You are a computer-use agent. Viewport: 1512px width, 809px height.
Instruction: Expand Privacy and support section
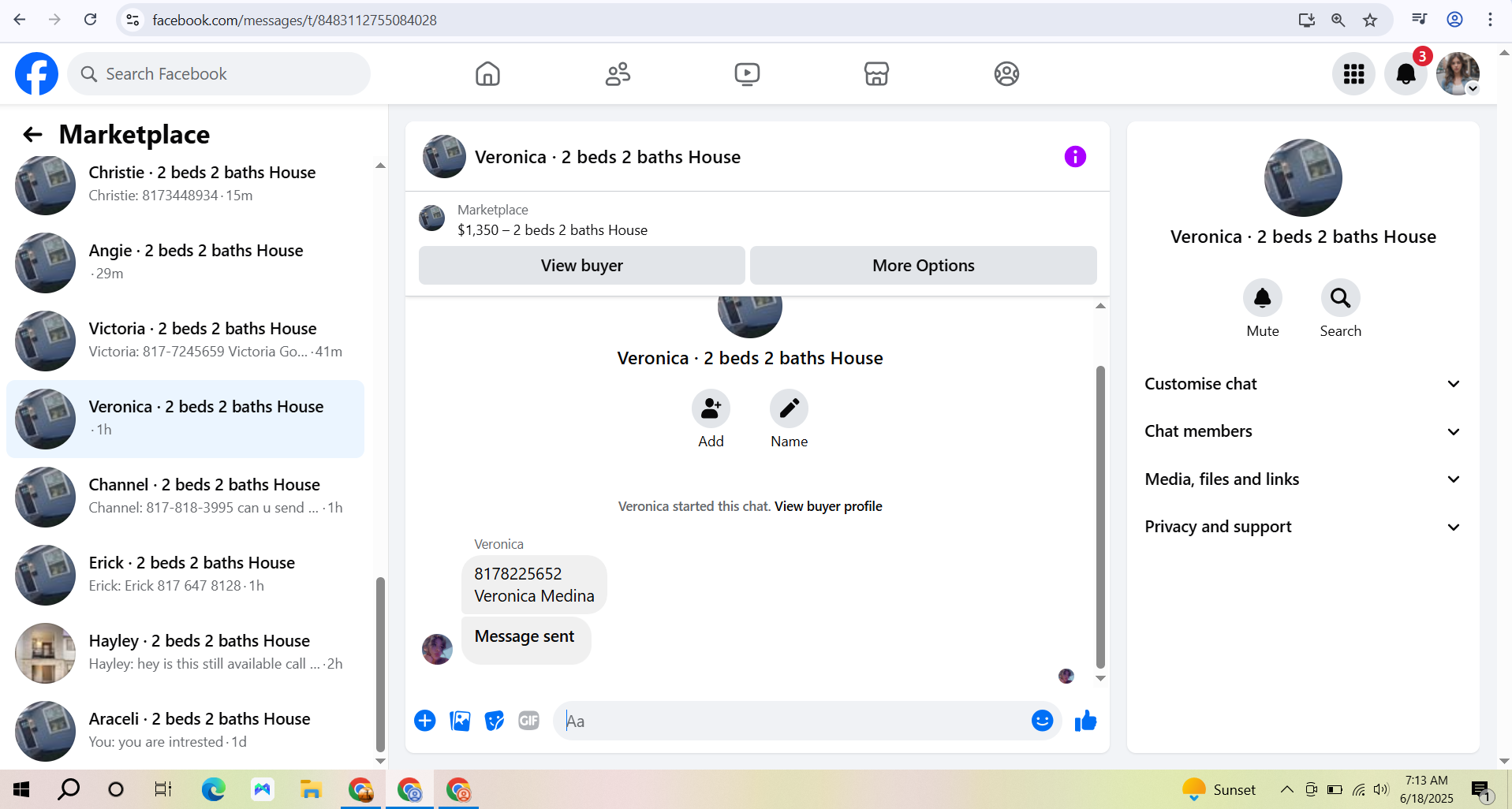coord(1303,527)
